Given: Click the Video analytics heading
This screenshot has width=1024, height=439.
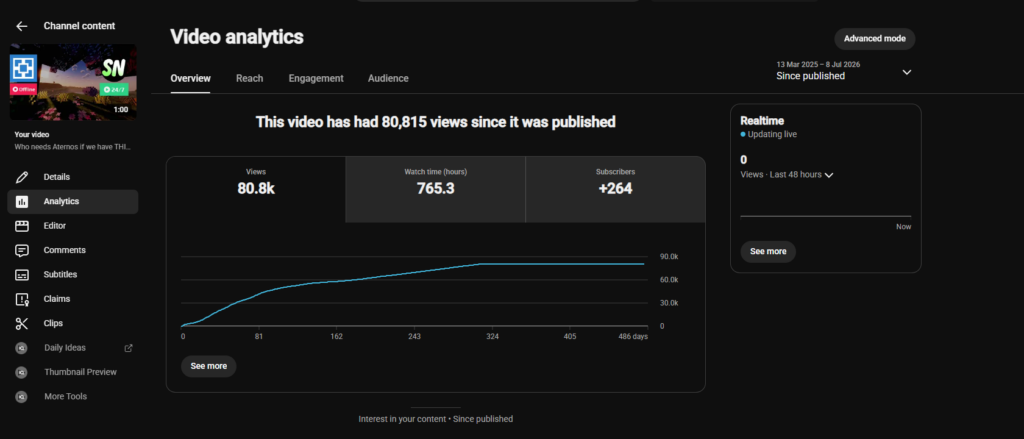Looking at the screenshot, I should 236,37.
